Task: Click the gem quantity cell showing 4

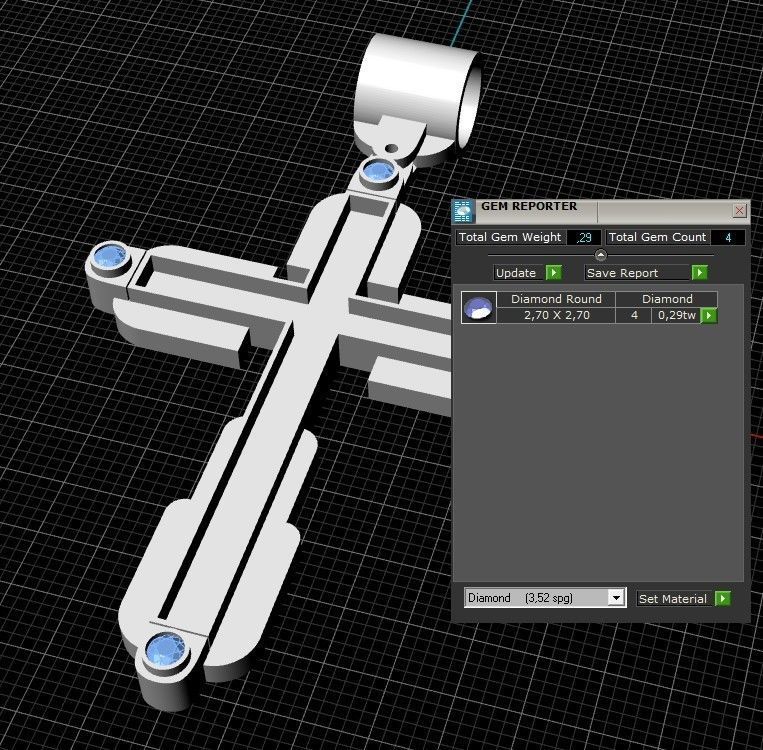Action: point(634,315)
